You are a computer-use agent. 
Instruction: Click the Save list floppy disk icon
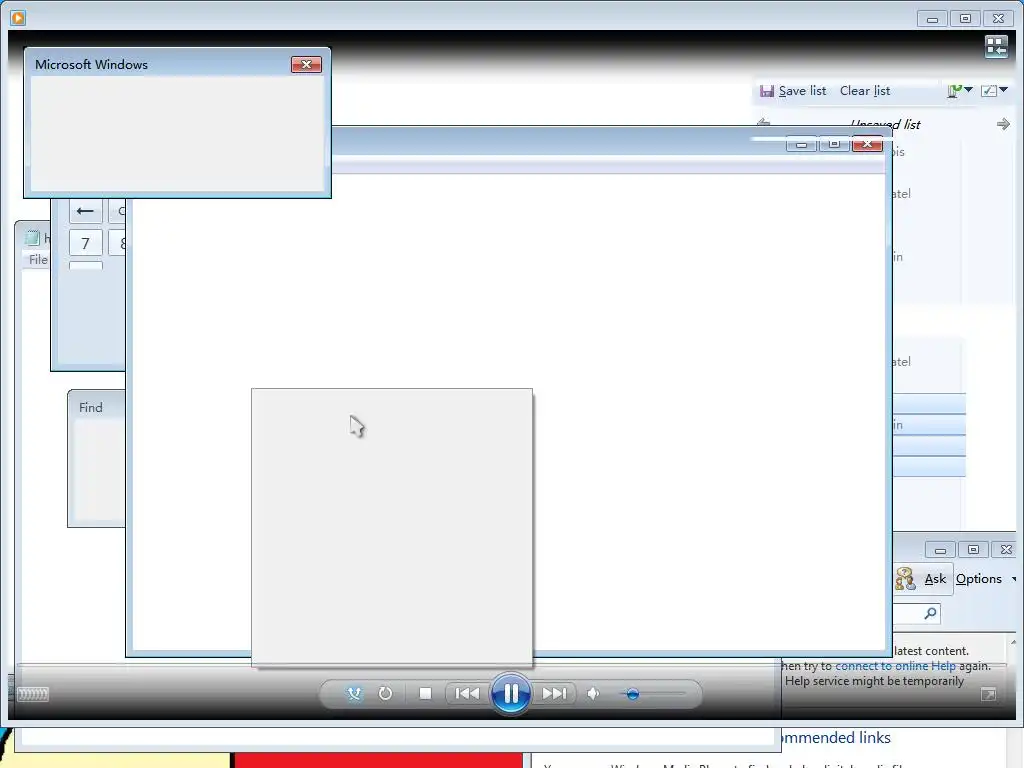click(x=767, y=91)
